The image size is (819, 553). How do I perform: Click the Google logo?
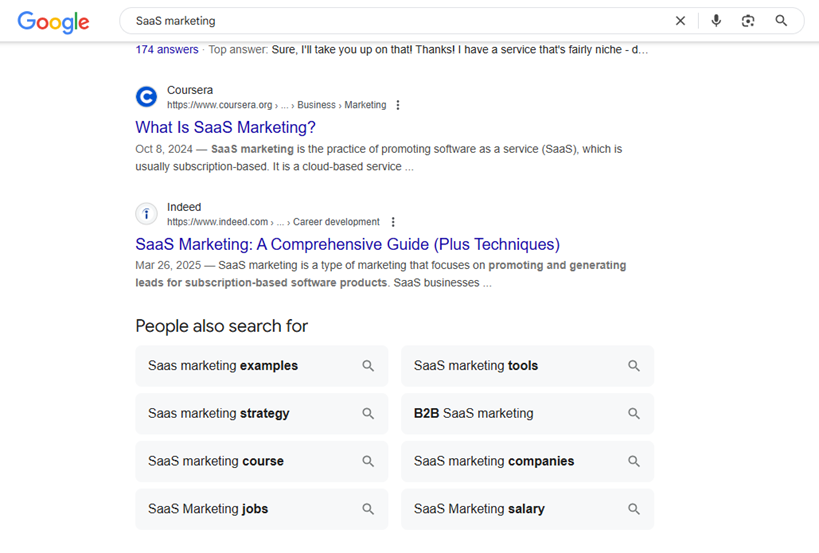pyautogui.click(x=53, y=22)
